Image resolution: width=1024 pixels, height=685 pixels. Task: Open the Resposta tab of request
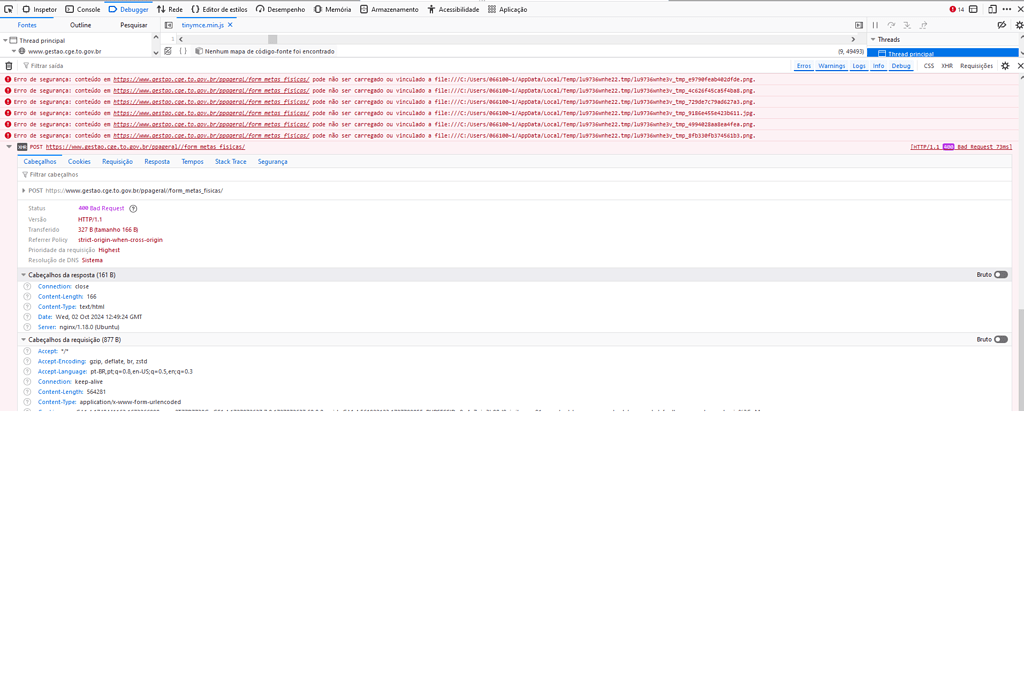(x=157, y=162)
